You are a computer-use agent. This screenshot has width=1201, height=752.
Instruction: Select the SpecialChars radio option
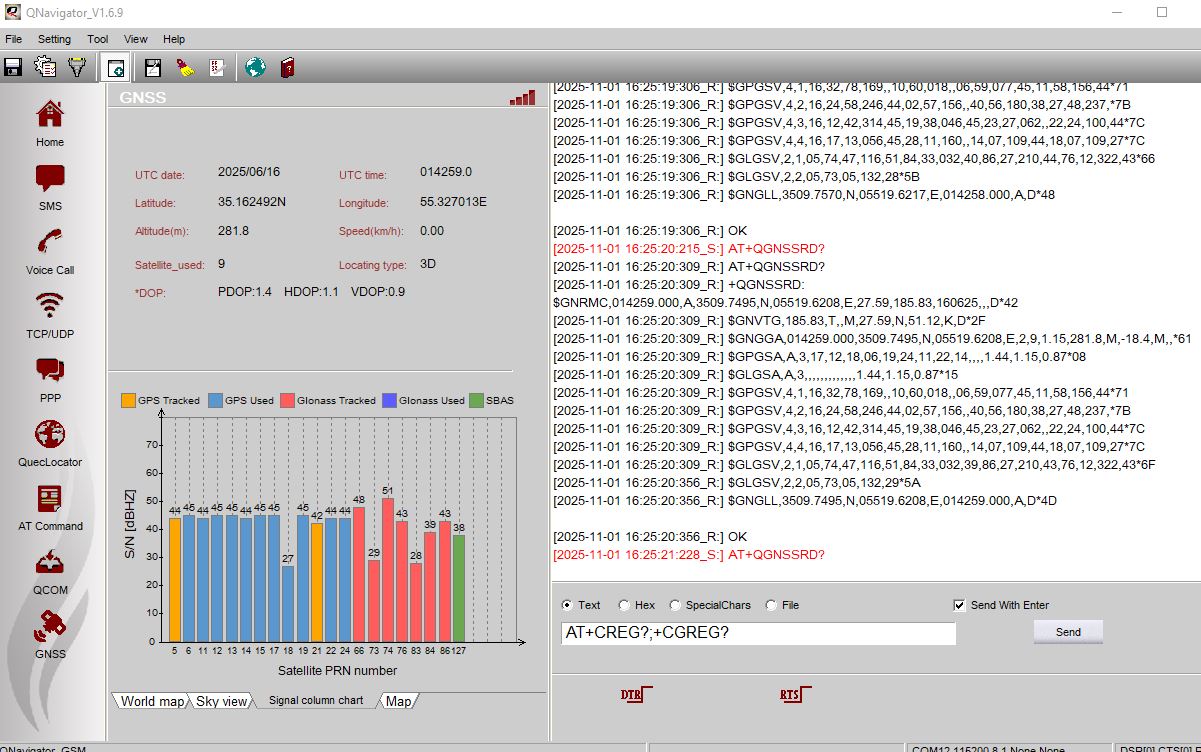point(676,605)
